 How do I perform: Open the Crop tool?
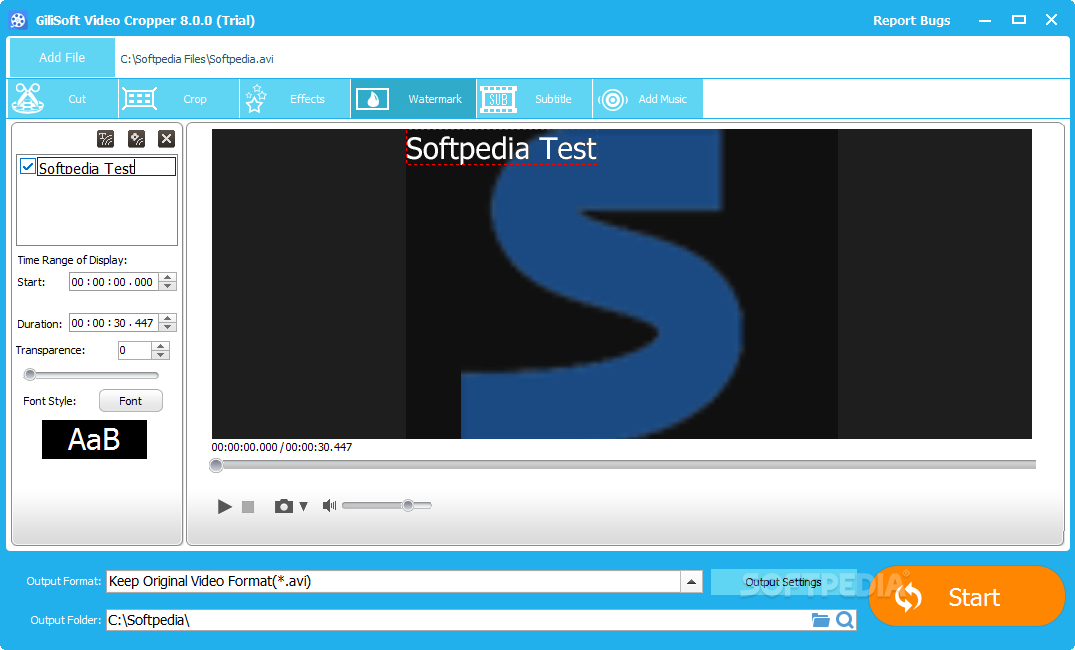179,99
